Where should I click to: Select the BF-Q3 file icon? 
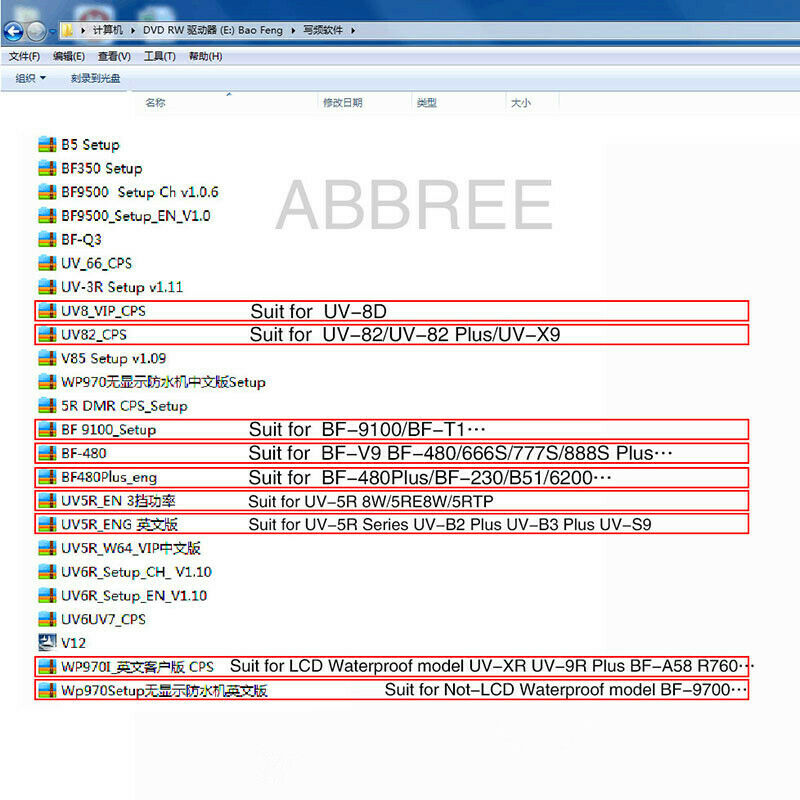click(x=47, y=239)
